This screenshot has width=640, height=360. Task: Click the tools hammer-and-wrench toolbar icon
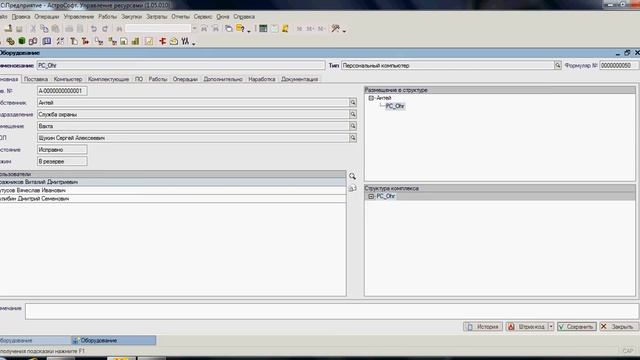336,29
